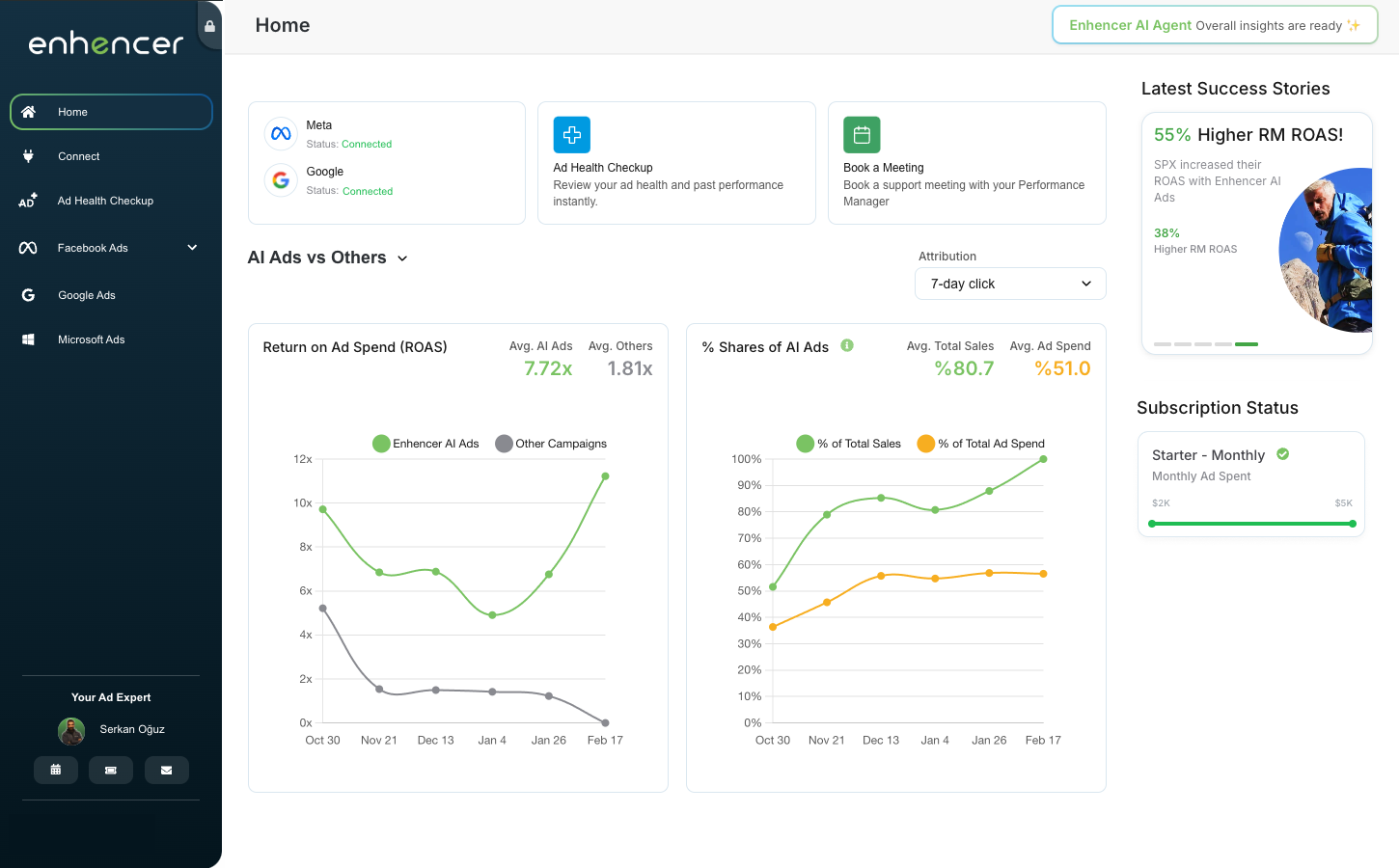This screenshot has height=868, width=1399.
Task: Click the 38% Higher RM ROAS stat
Action: pos(1195,240)
